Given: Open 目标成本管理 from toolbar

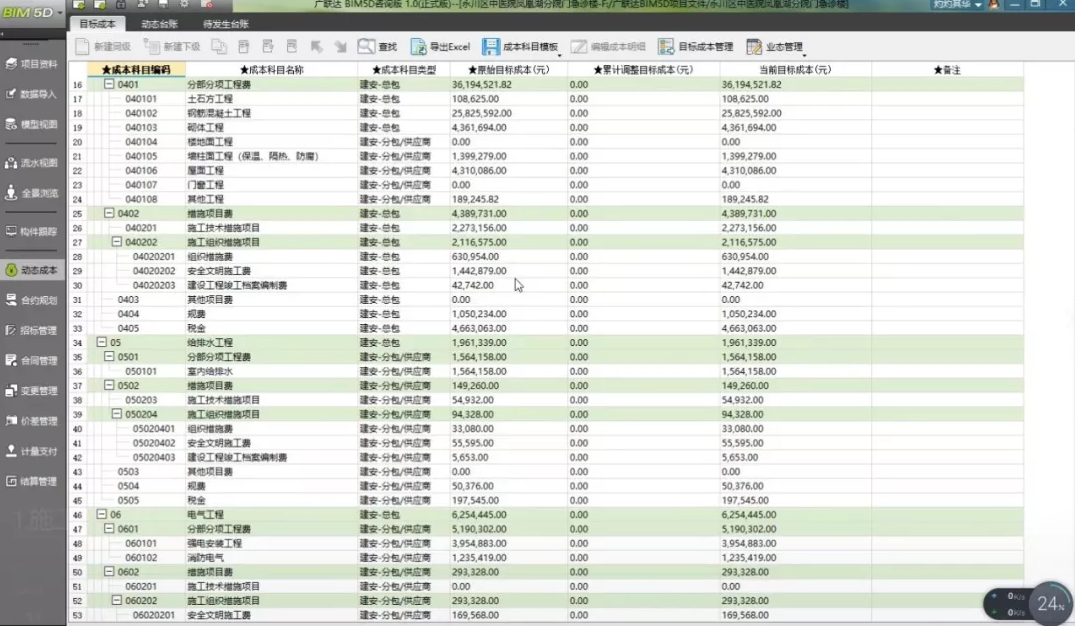Looking at the screenshot, I should [x=695, y=47].
